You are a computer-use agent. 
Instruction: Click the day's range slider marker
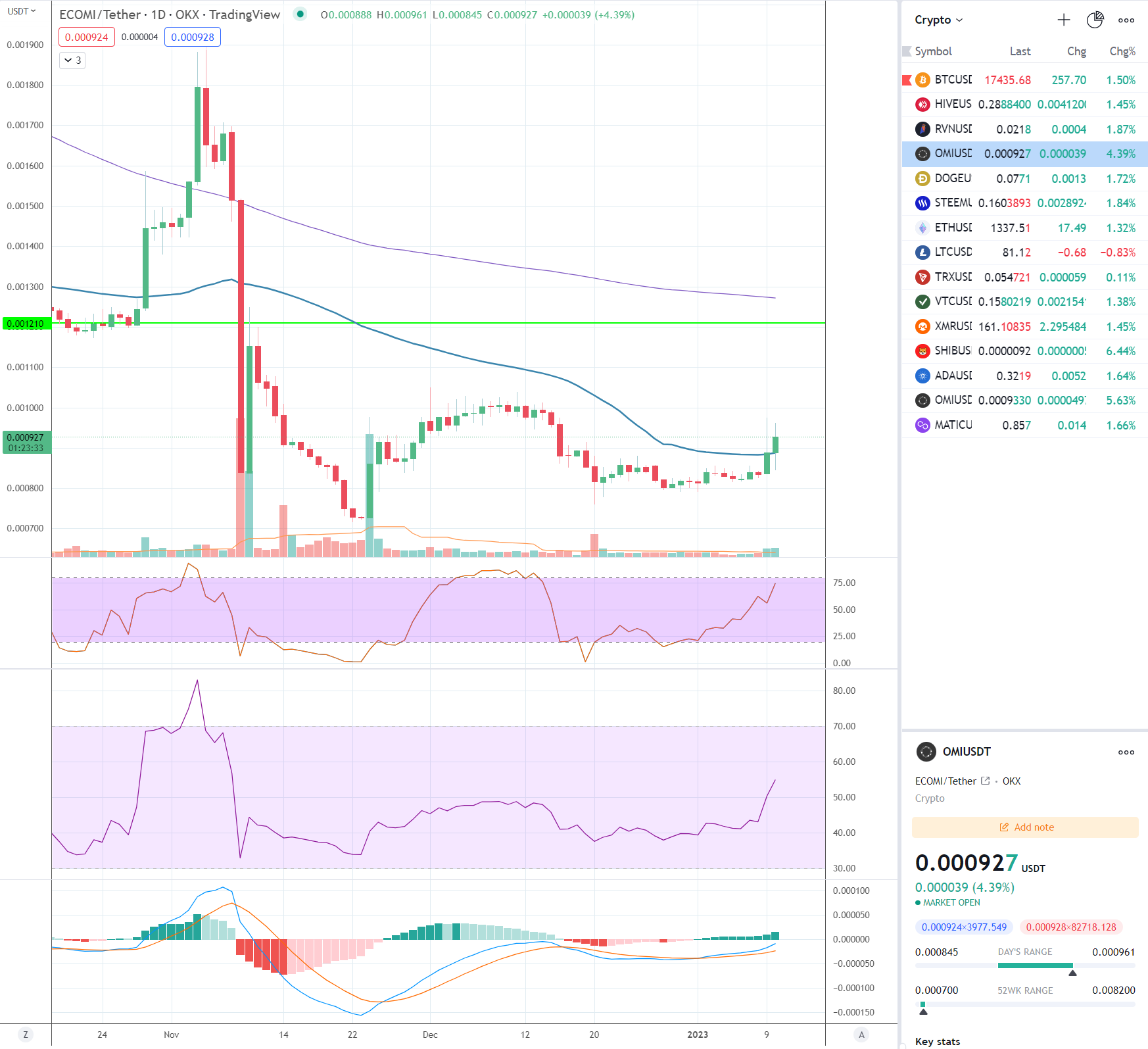click(1072, 973)
